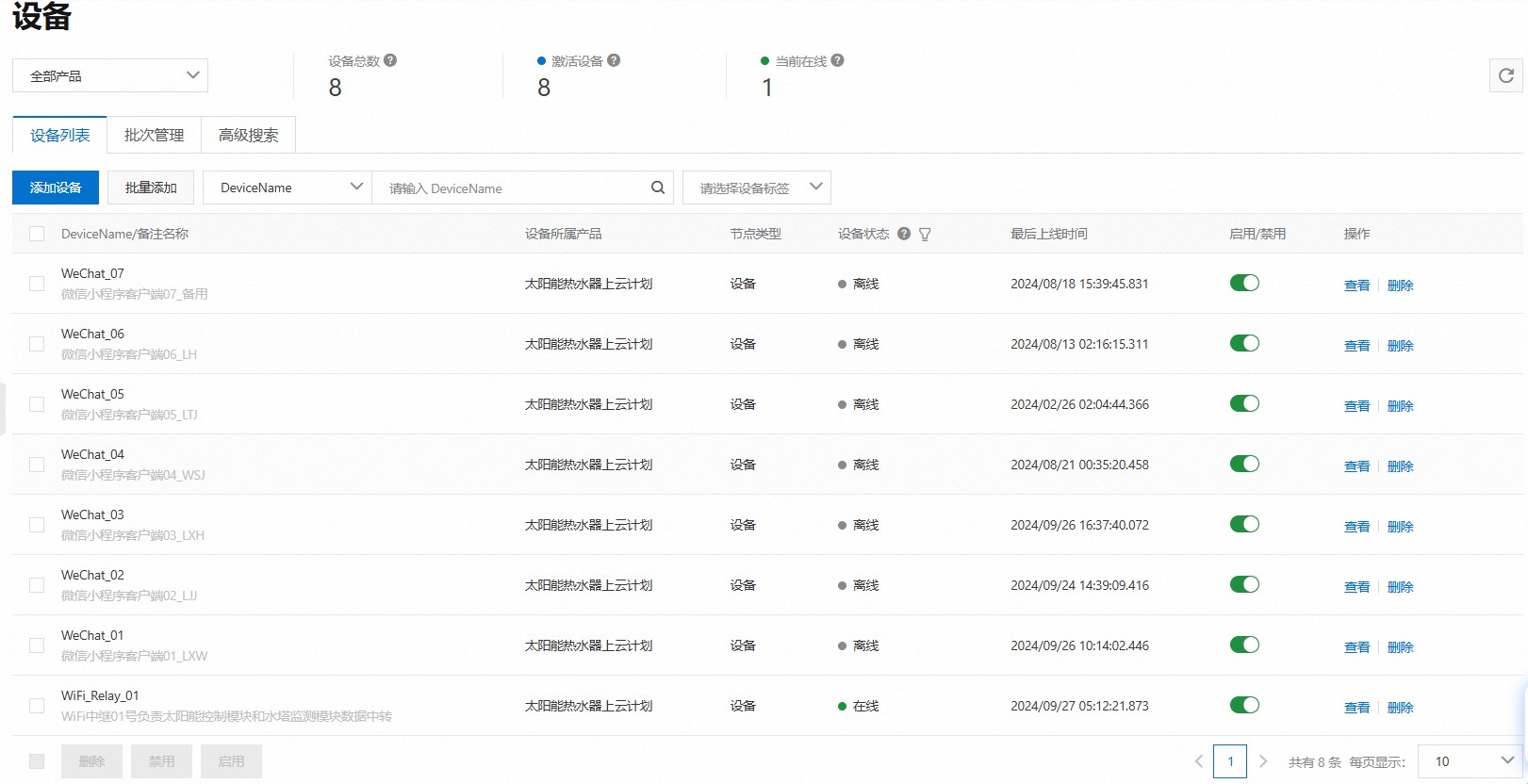Click 查看 for WeChat_07
1528x784 pixels.
(1356, 285)
